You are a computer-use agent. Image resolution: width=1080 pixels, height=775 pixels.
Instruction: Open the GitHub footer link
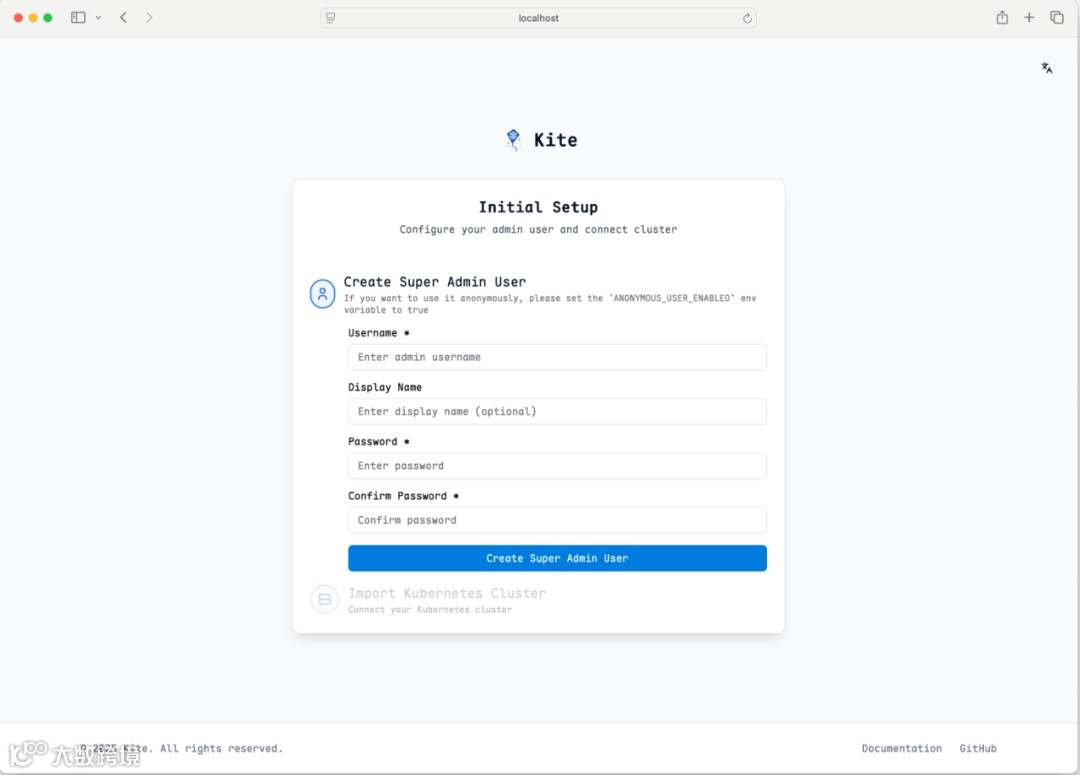pyautogui.click(x=978, y=748)
